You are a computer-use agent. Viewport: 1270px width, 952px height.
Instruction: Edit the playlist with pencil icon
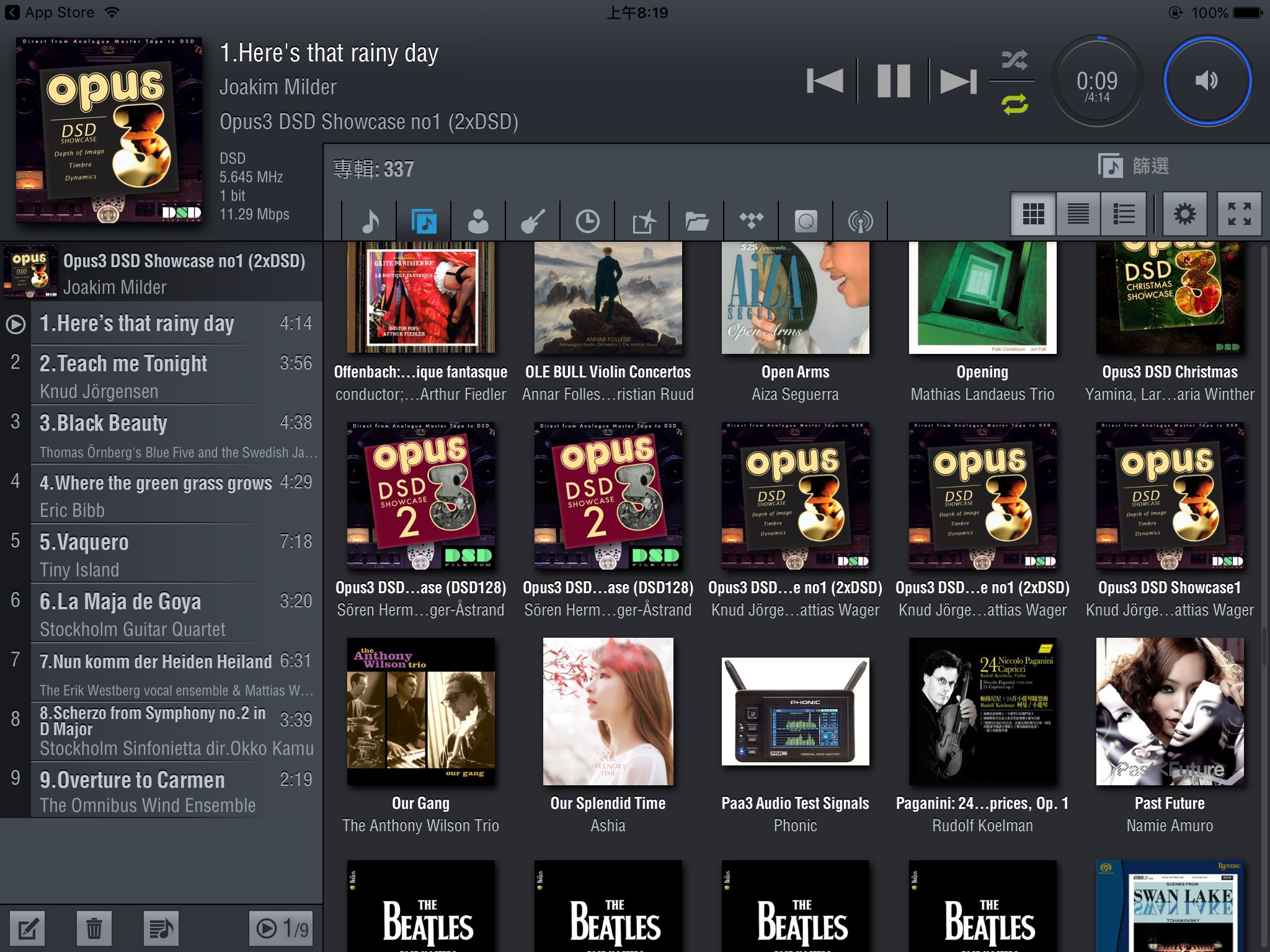tap(28, 928)
